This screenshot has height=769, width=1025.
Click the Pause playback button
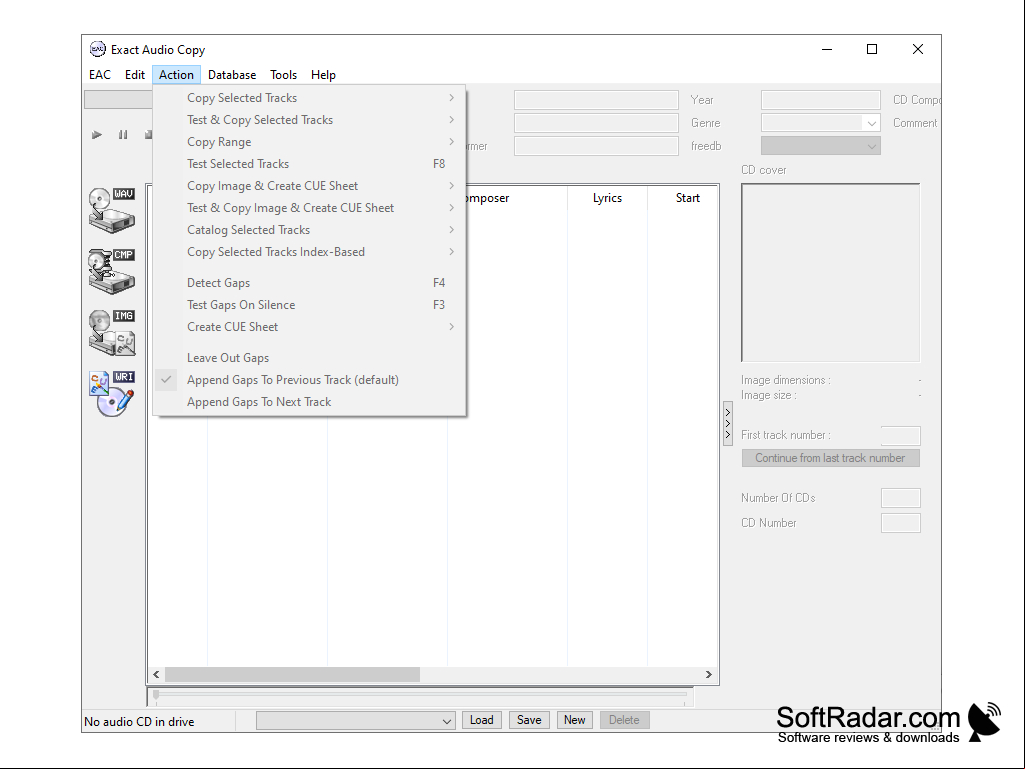point(123,135)
